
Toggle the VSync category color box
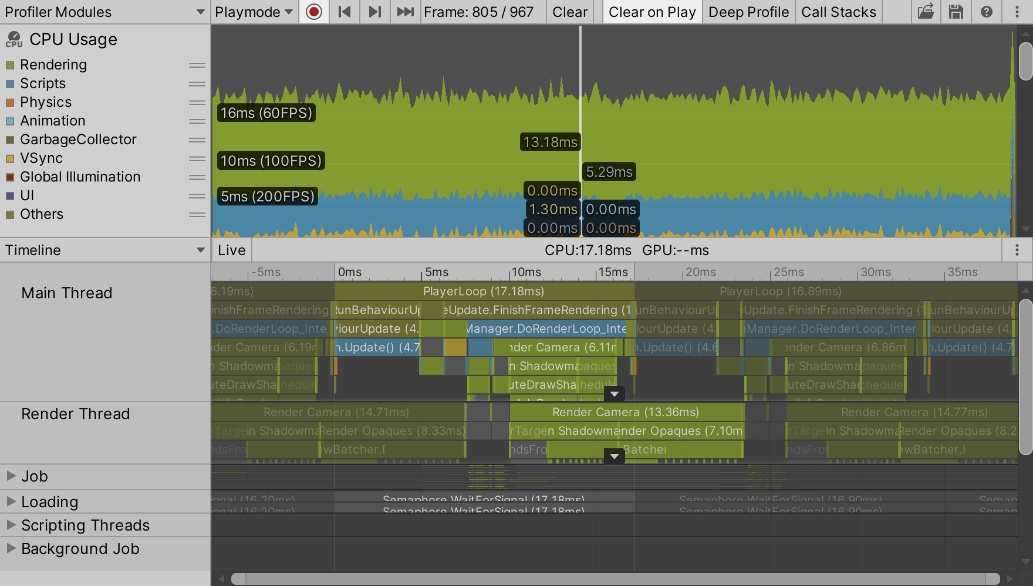(x=10, y=159)
